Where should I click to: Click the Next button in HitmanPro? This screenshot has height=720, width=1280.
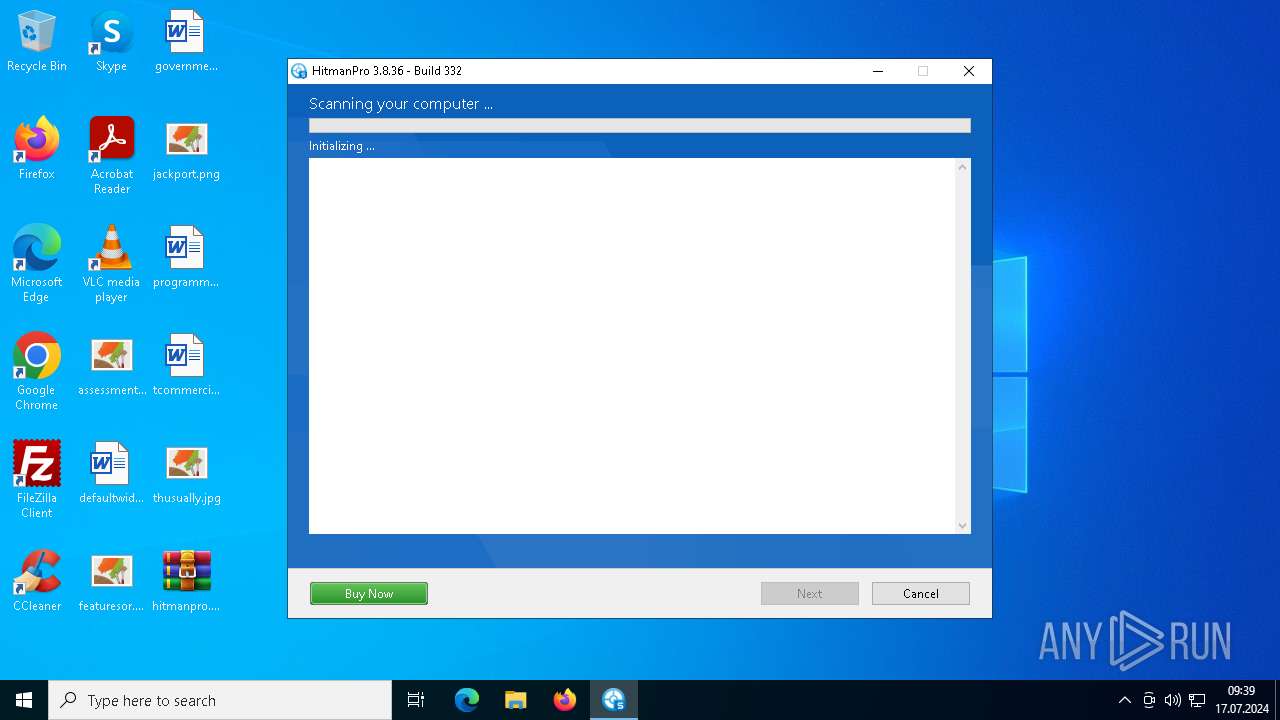[810, 594]
